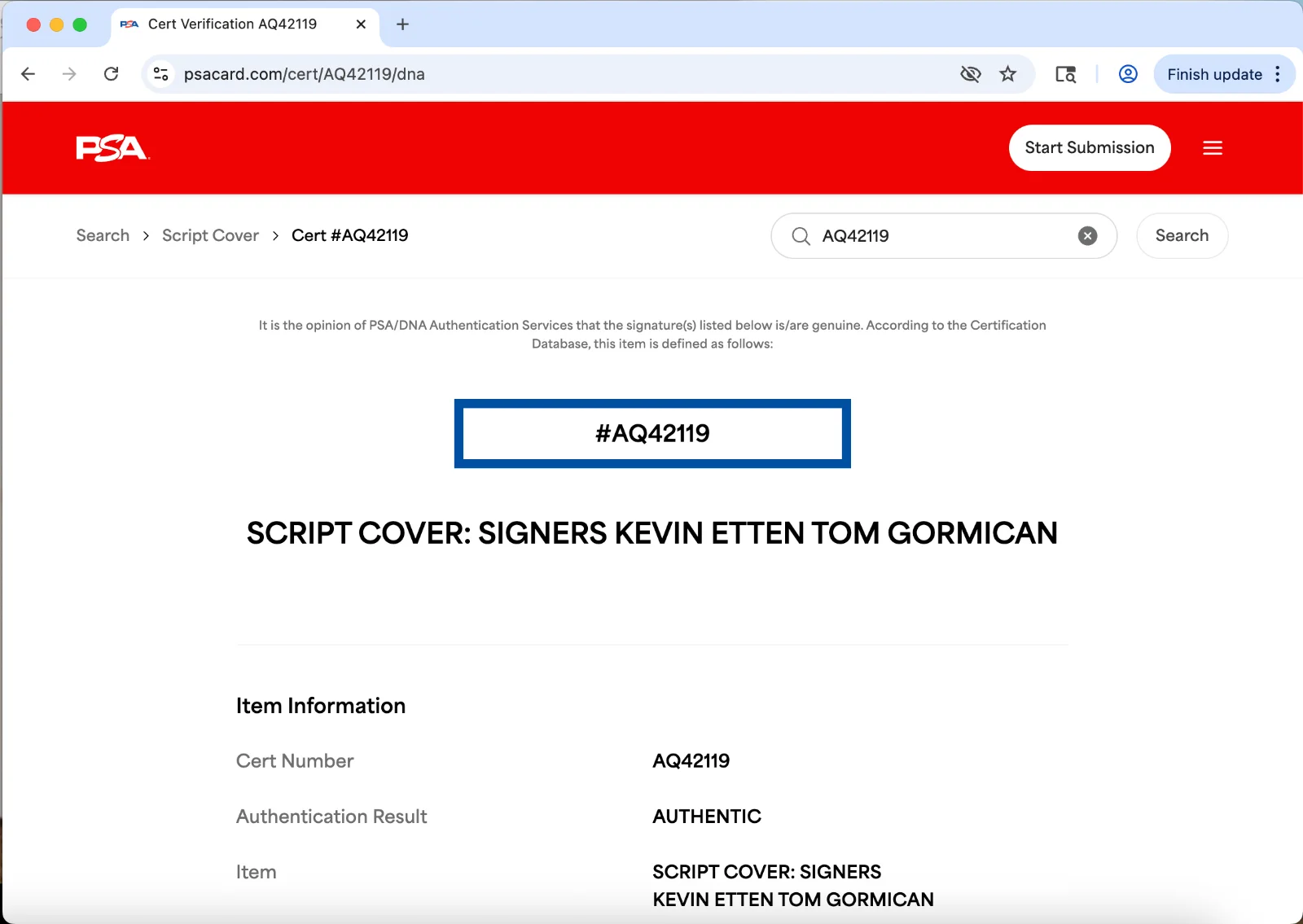Bookmark this page with the star icon

[1008, 74]
